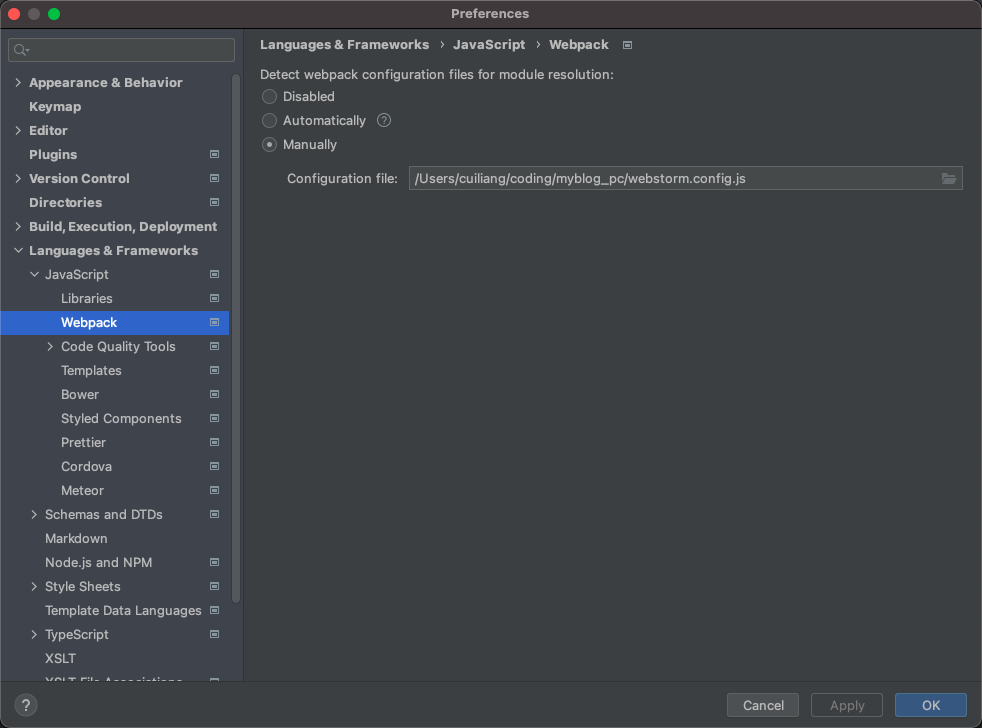Select the Automatically radio option
This screenshot has height=728, width=982.
point(269,120)
